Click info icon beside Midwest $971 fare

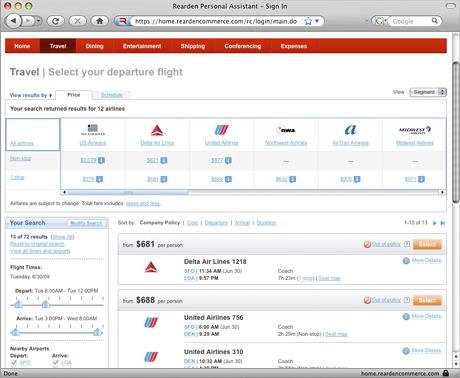pos(421,179)
